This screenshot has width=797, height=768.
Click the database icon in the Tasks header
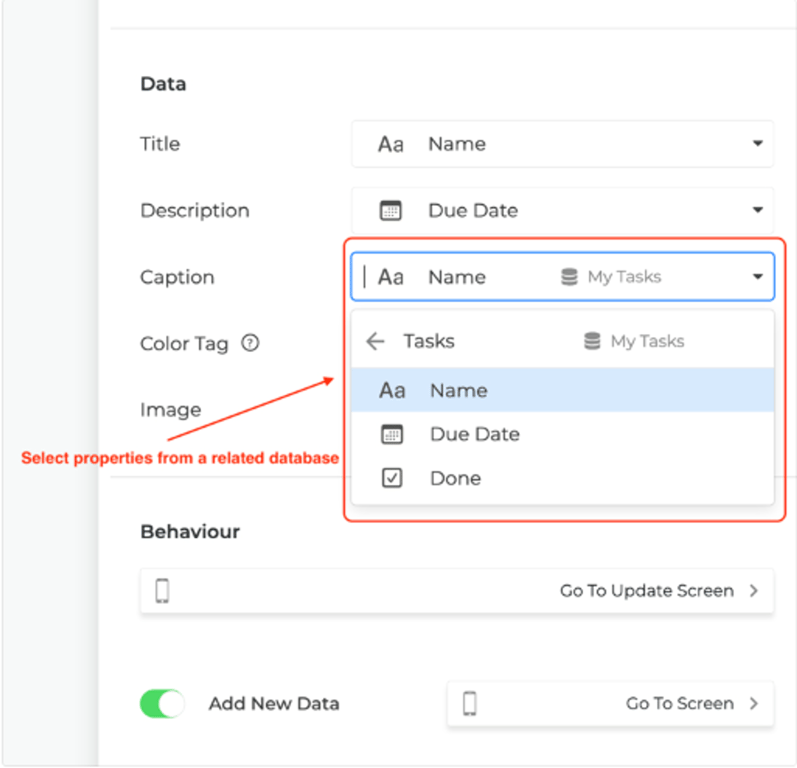pos(592,341)
